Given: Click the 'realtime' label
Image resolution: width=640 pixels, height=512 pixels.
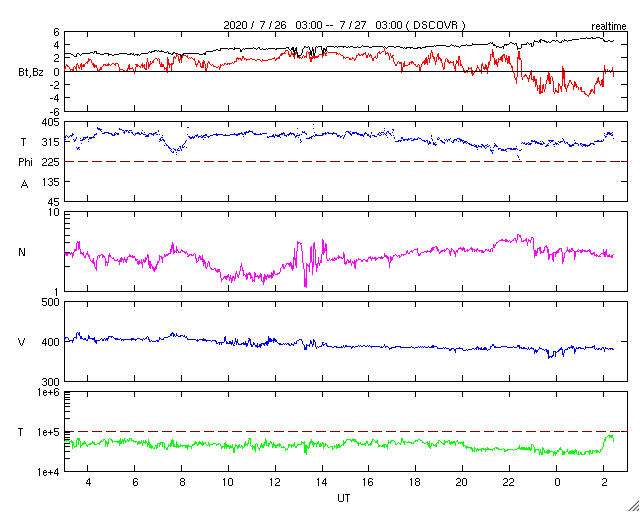Looking at the screenshot, I should 609,27.
